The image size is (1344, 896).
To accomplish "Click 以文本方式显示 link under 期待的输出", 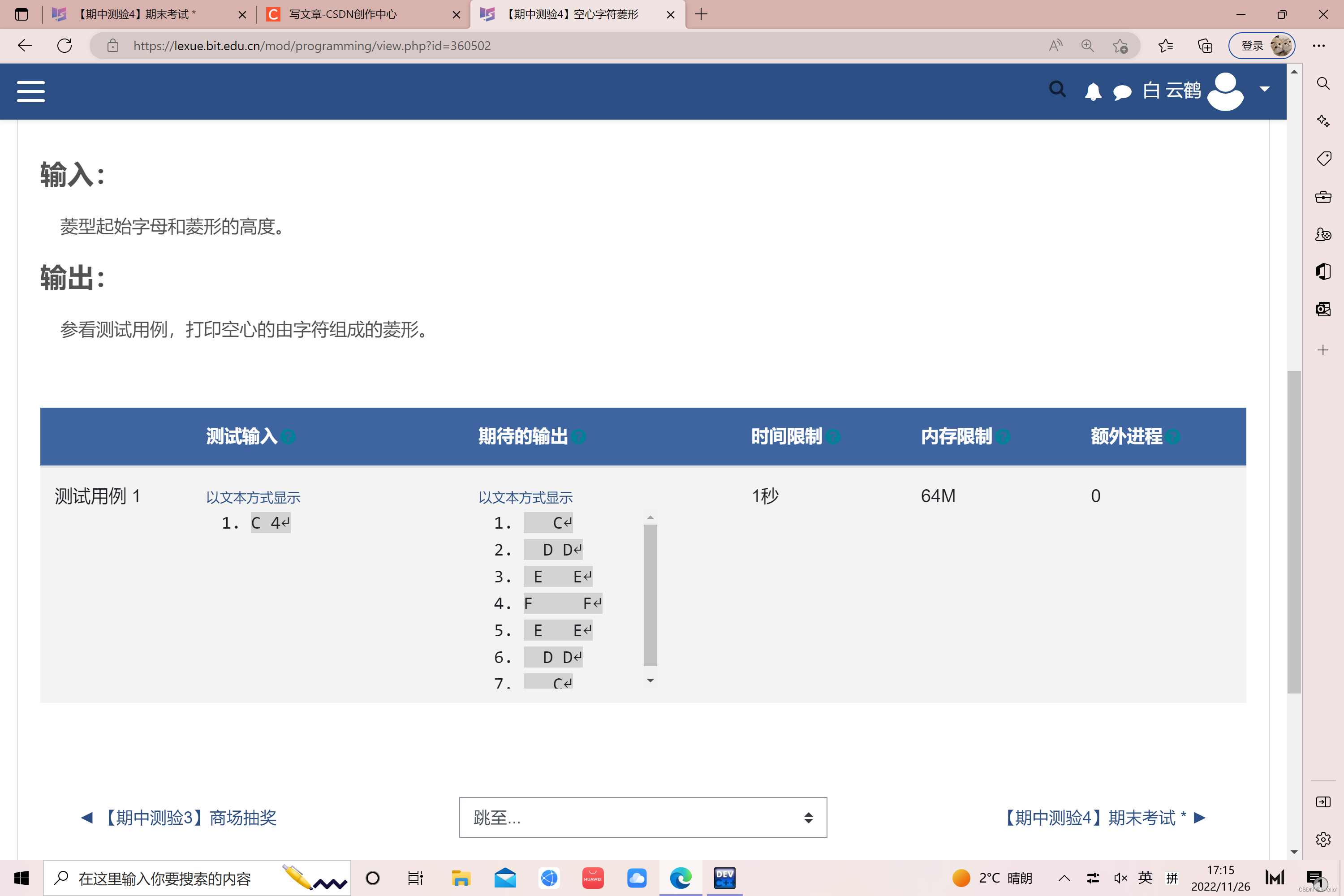I will (x=525, y=498).
